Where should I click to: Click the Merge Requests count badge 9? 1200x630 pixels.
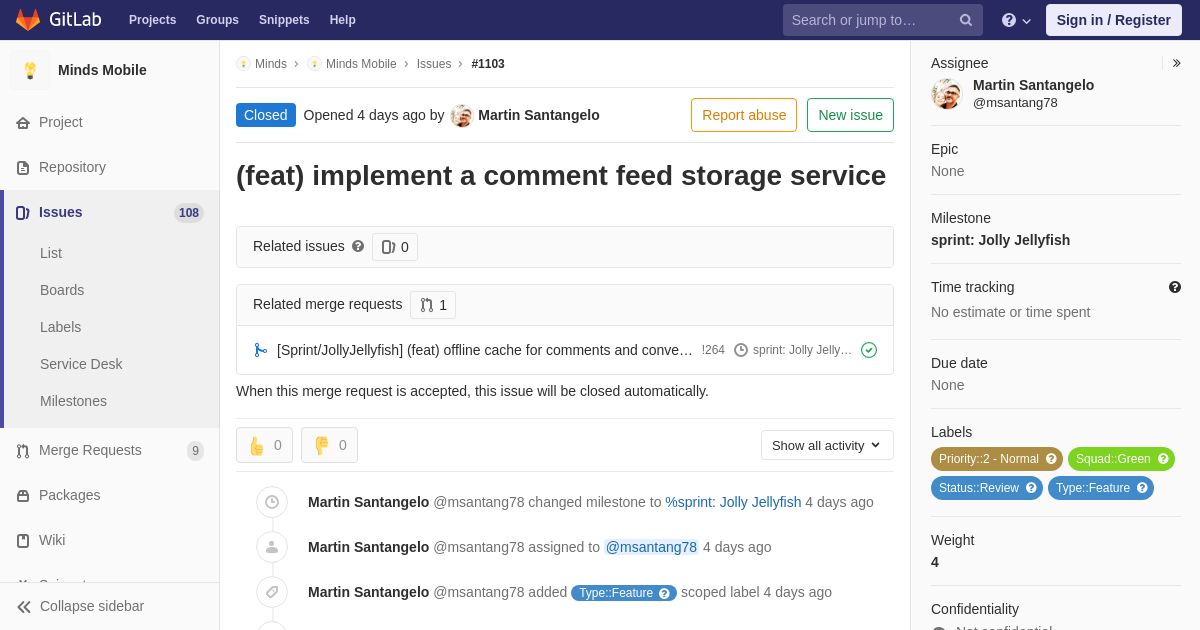(195, 451)
